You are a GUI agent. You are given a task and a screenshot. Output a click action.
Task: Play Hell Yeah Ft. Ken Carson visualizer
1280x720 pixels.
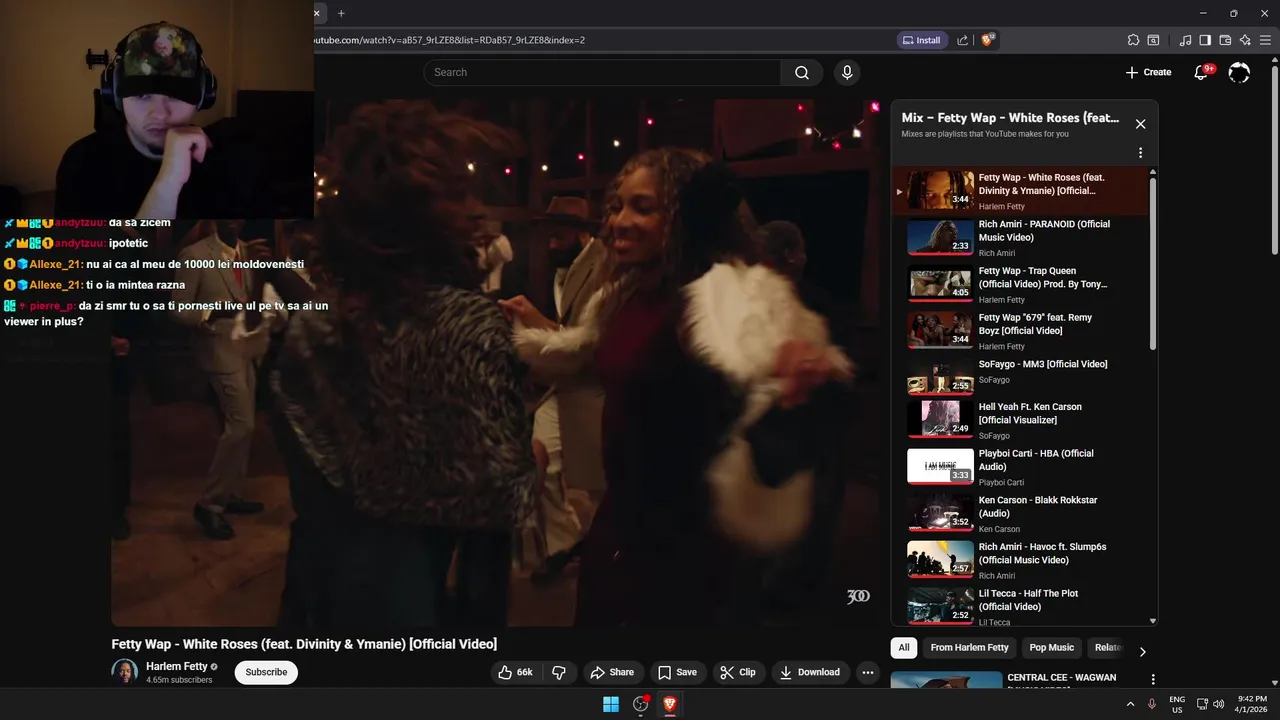(x=1022, y=420)
